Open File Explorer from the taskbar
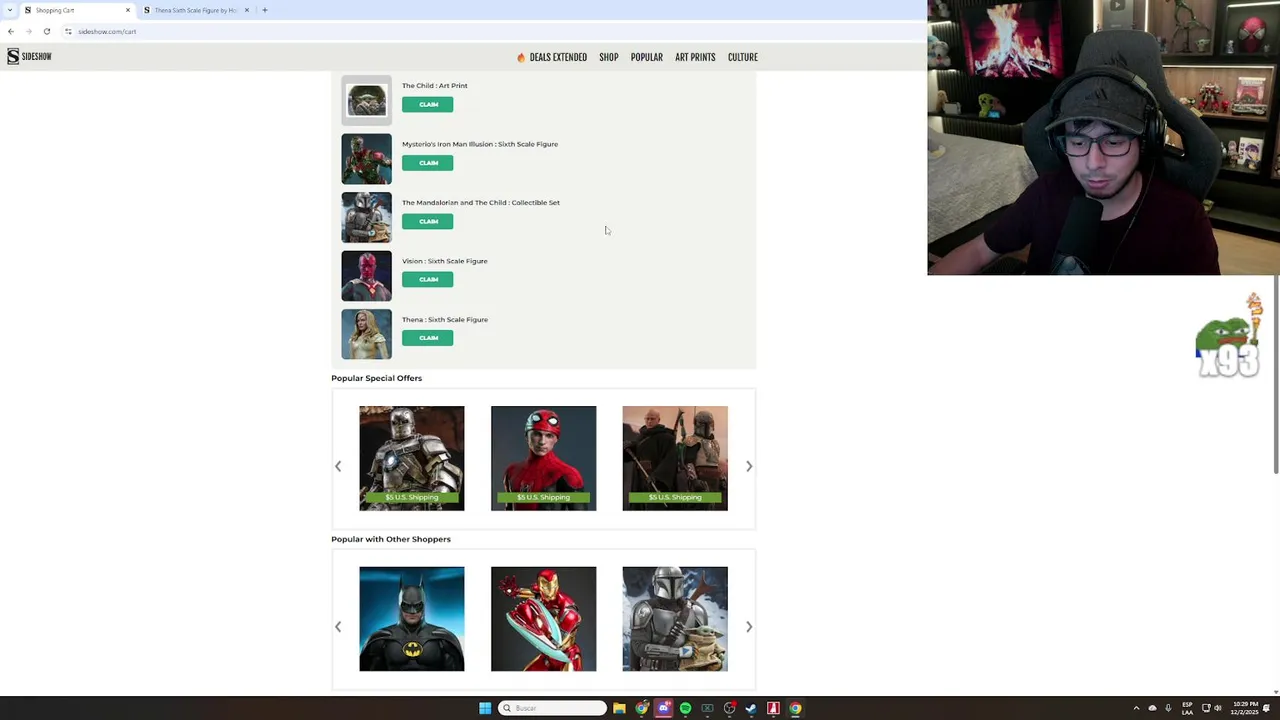Screen dimensions: 1280x720 [620, 708]
